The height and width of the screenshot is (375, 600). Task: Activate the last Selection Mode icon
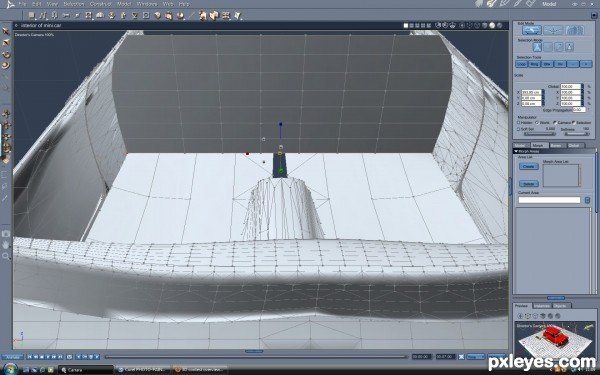coord(569,47)
